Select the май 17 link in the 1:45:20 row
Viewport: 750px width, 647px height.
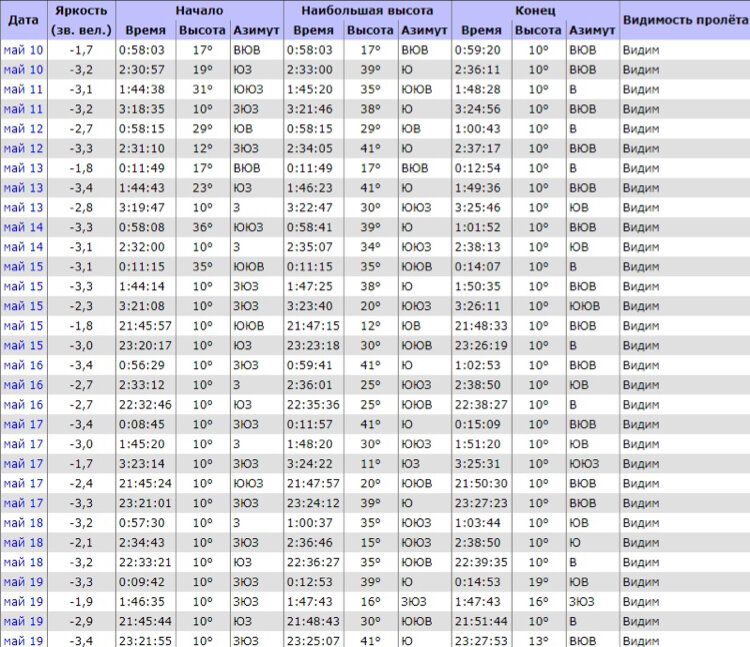click(x=23, y=444)
